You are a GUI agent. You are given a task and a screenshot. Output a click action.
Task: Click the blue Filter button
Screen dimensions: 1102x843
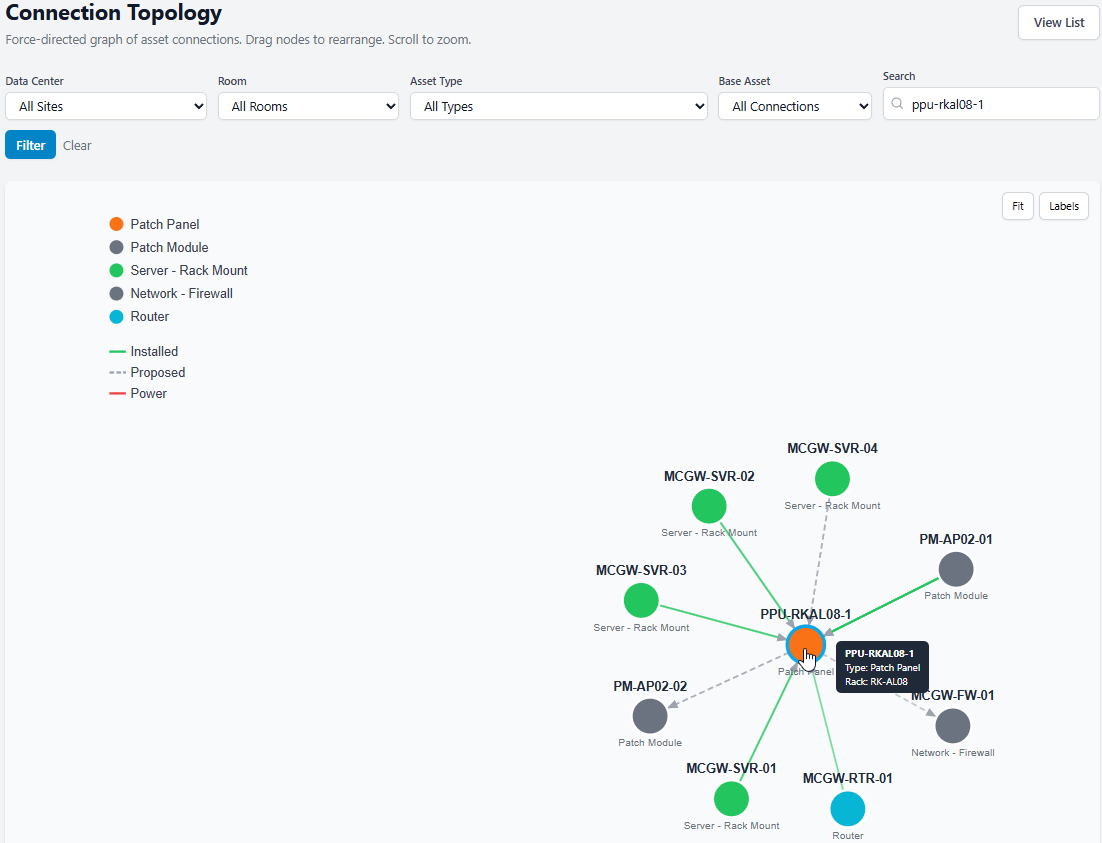tap(30, 145)
